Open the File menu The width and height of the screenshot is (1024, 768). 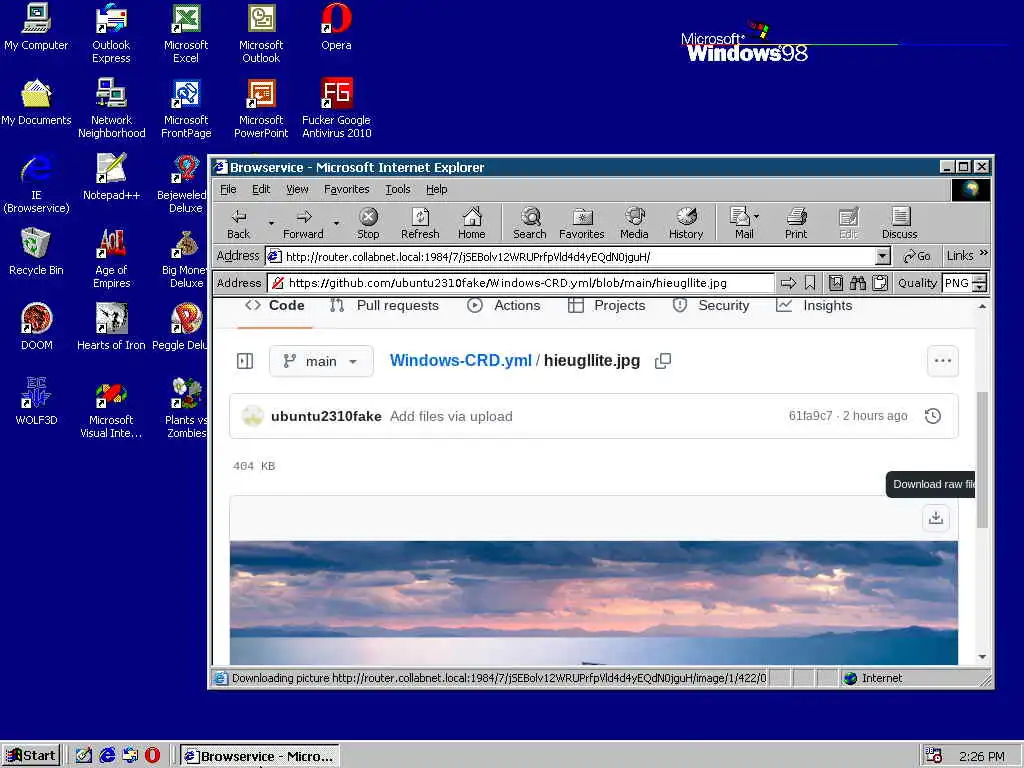(x=228, y=189)
